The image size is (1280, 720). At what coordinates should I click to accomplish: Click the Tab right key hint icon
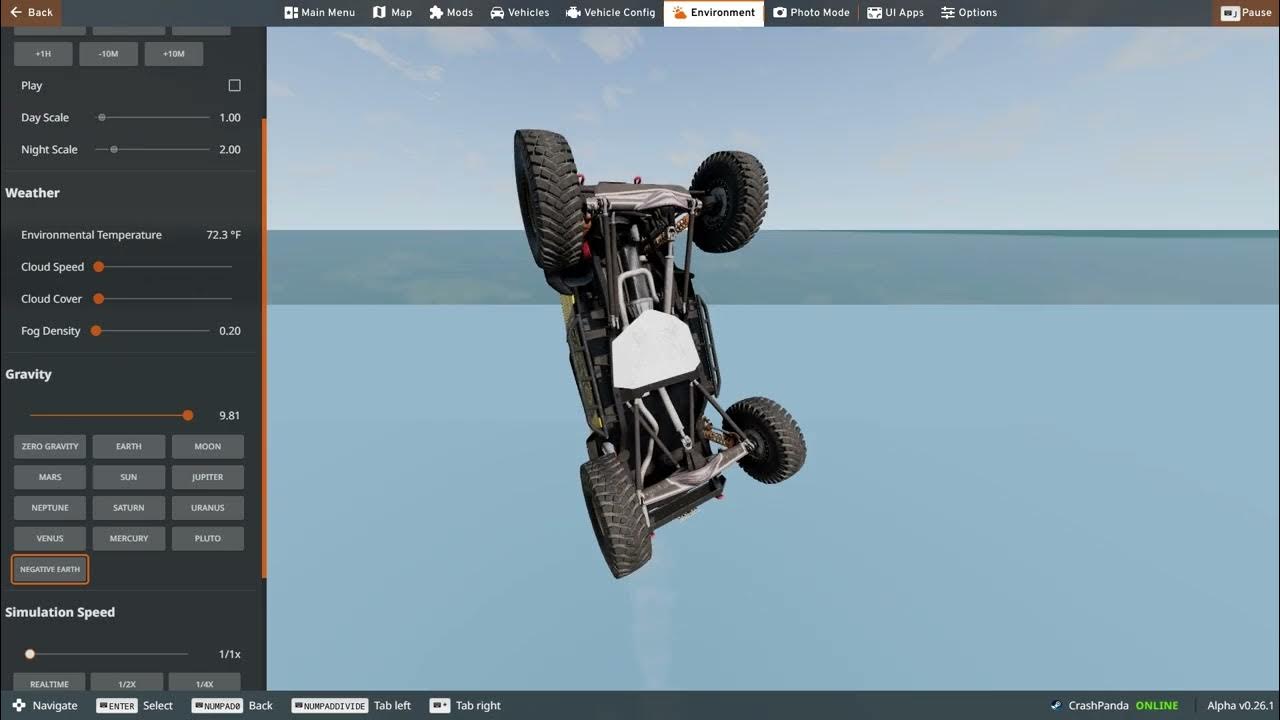(x=439, y=706)
